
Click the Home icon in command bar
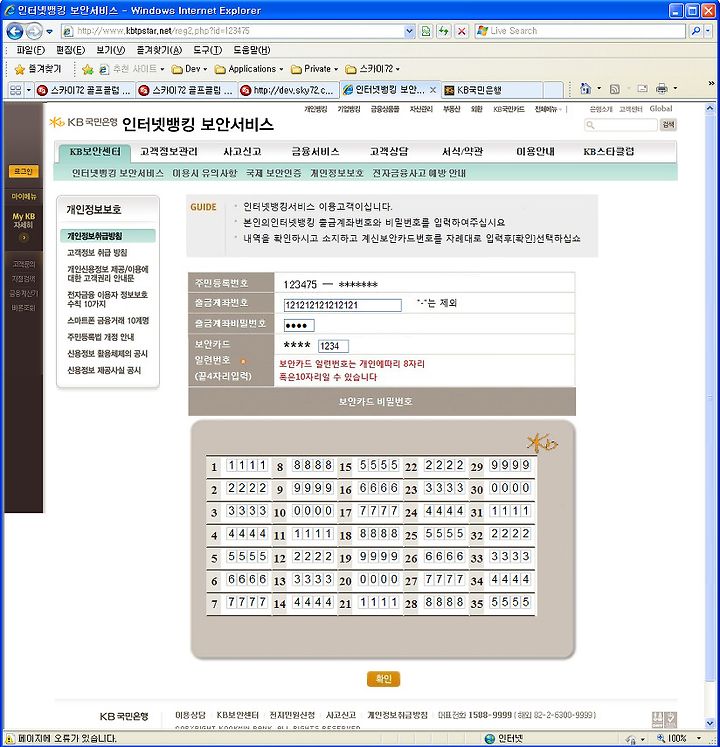click(586, 89)
